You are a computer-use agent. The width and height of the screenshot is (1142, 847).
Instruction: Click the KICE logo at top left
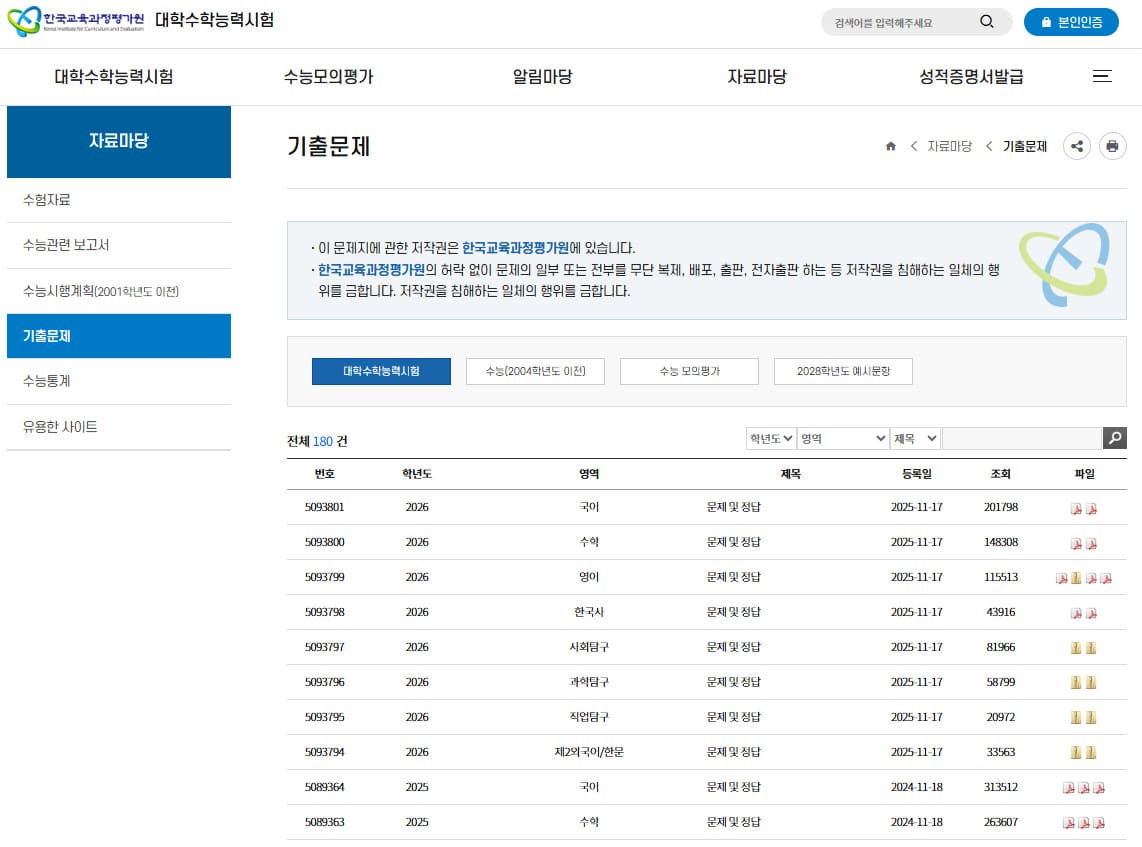(x=76, y=20)
